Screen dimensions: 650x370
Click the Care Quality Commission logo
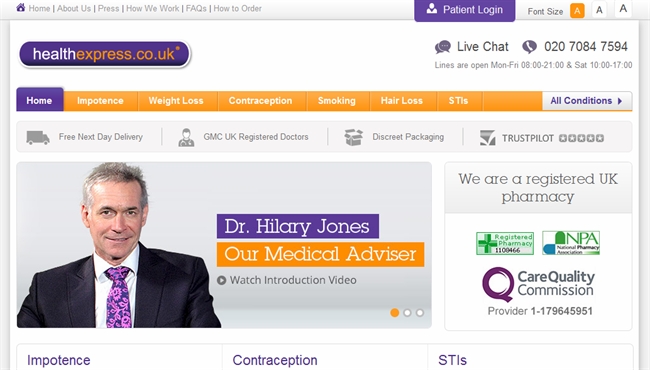tap(538, 284)
